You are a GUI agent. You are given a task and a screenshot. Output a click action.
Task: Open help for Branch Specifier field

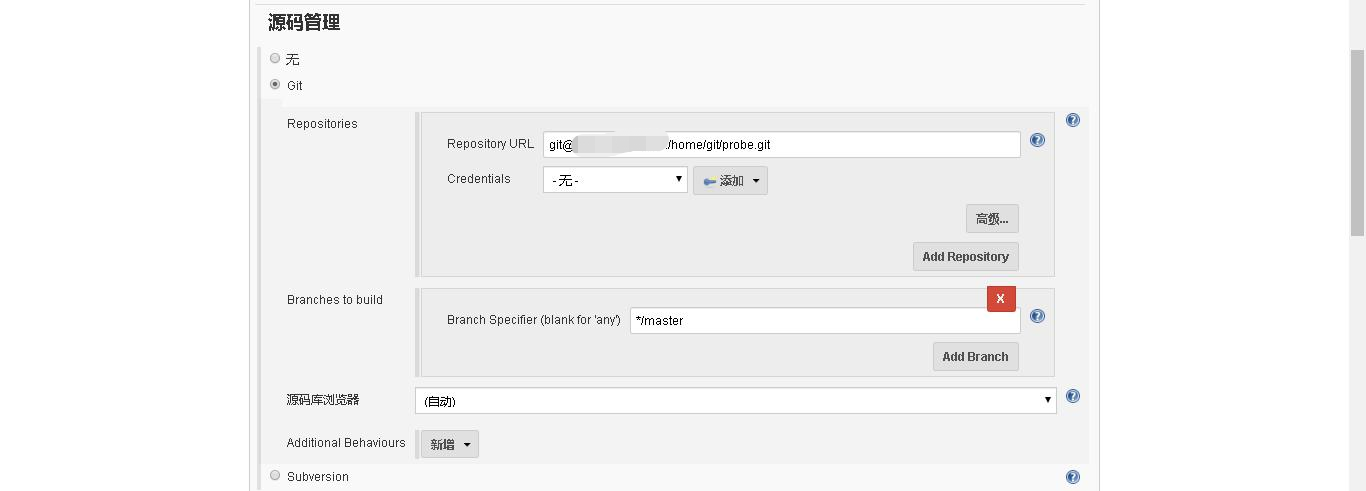(x=1037, y=316)
